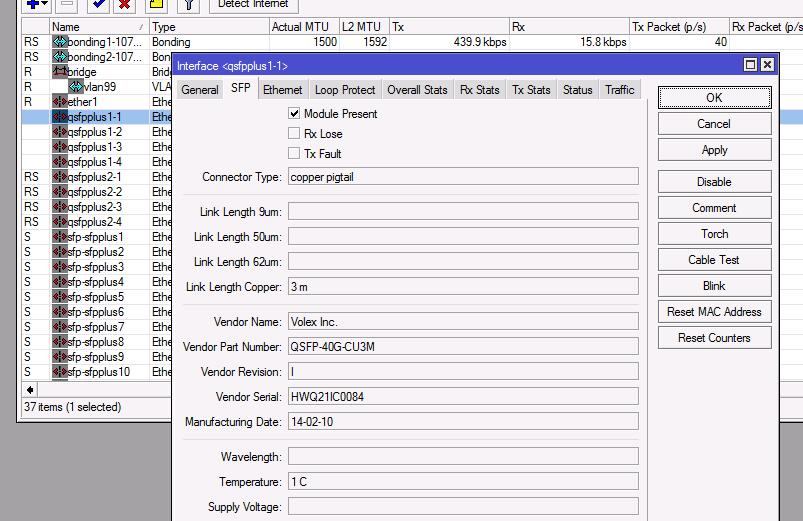Click the Manufacturing Date field

point(463,422)
